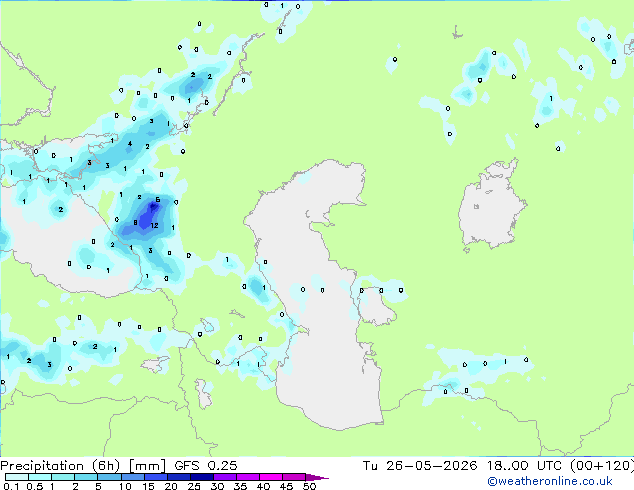Pick the 15–20 mm legend swatch

pyautogui.click(x=155, y=477)
